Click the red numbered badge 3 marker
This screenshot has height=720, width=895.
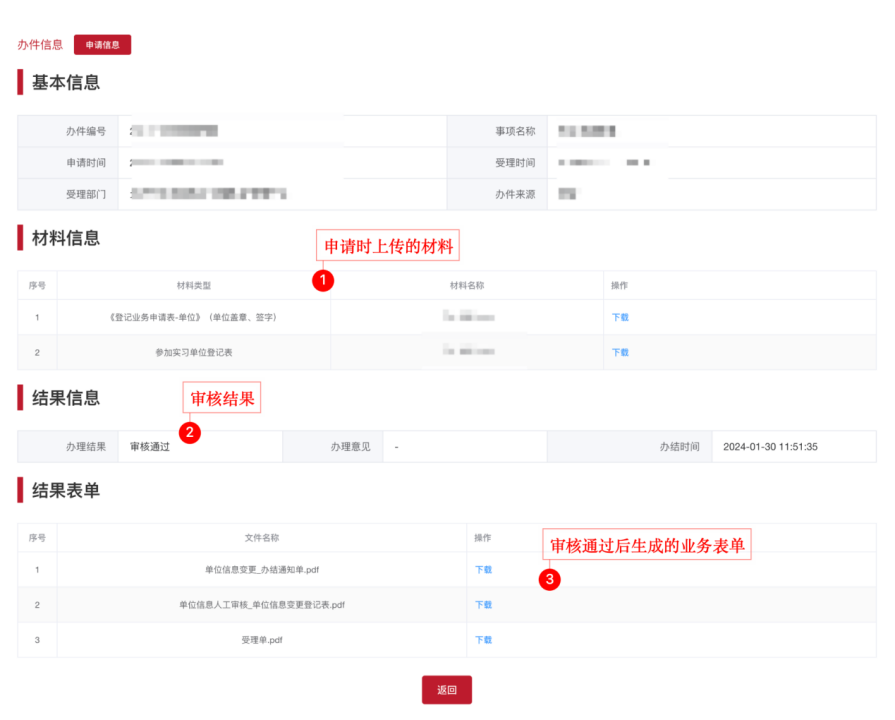(549, 579)
